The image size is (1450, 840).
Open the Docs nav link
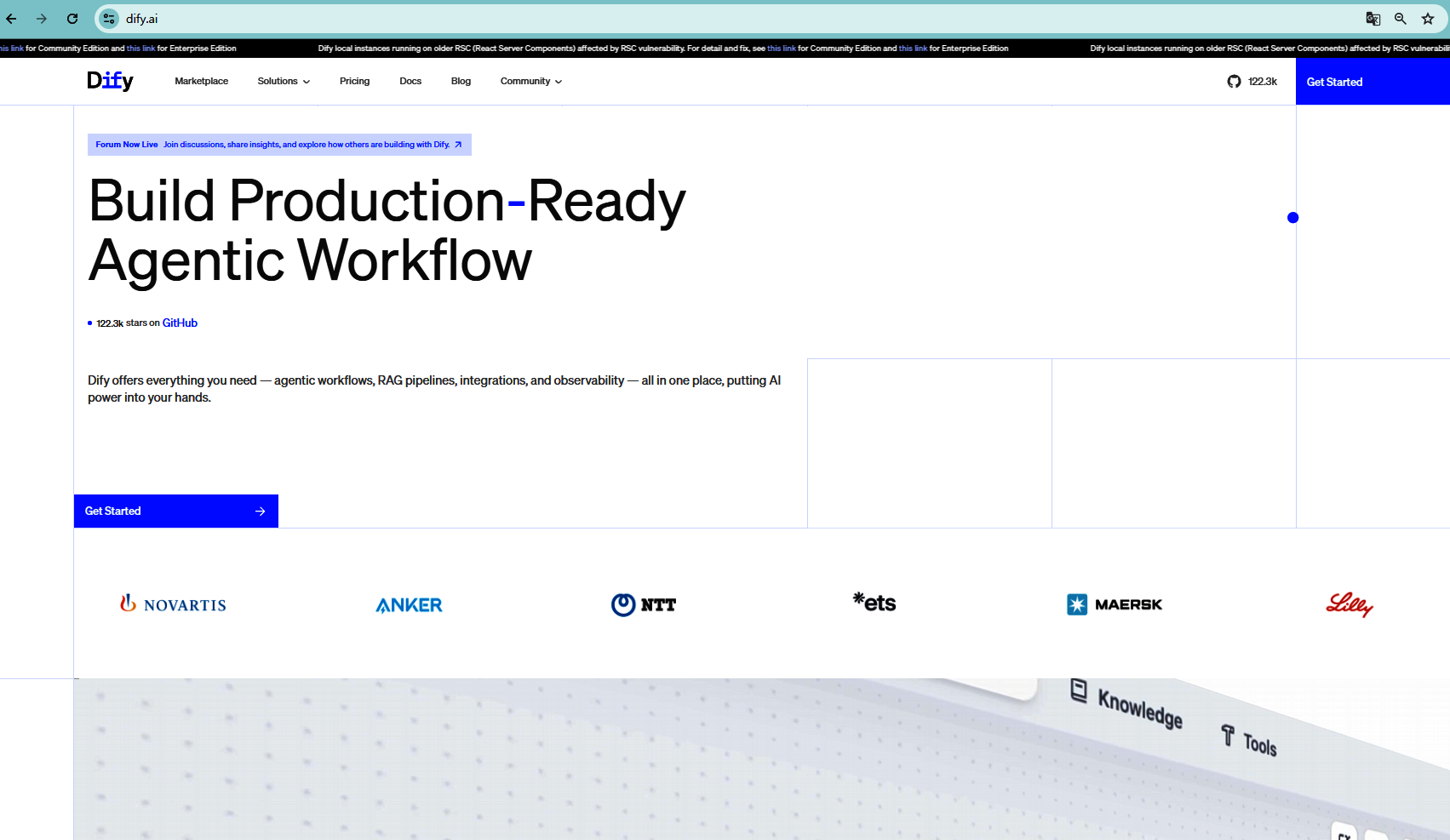click(x=410, y=82)
